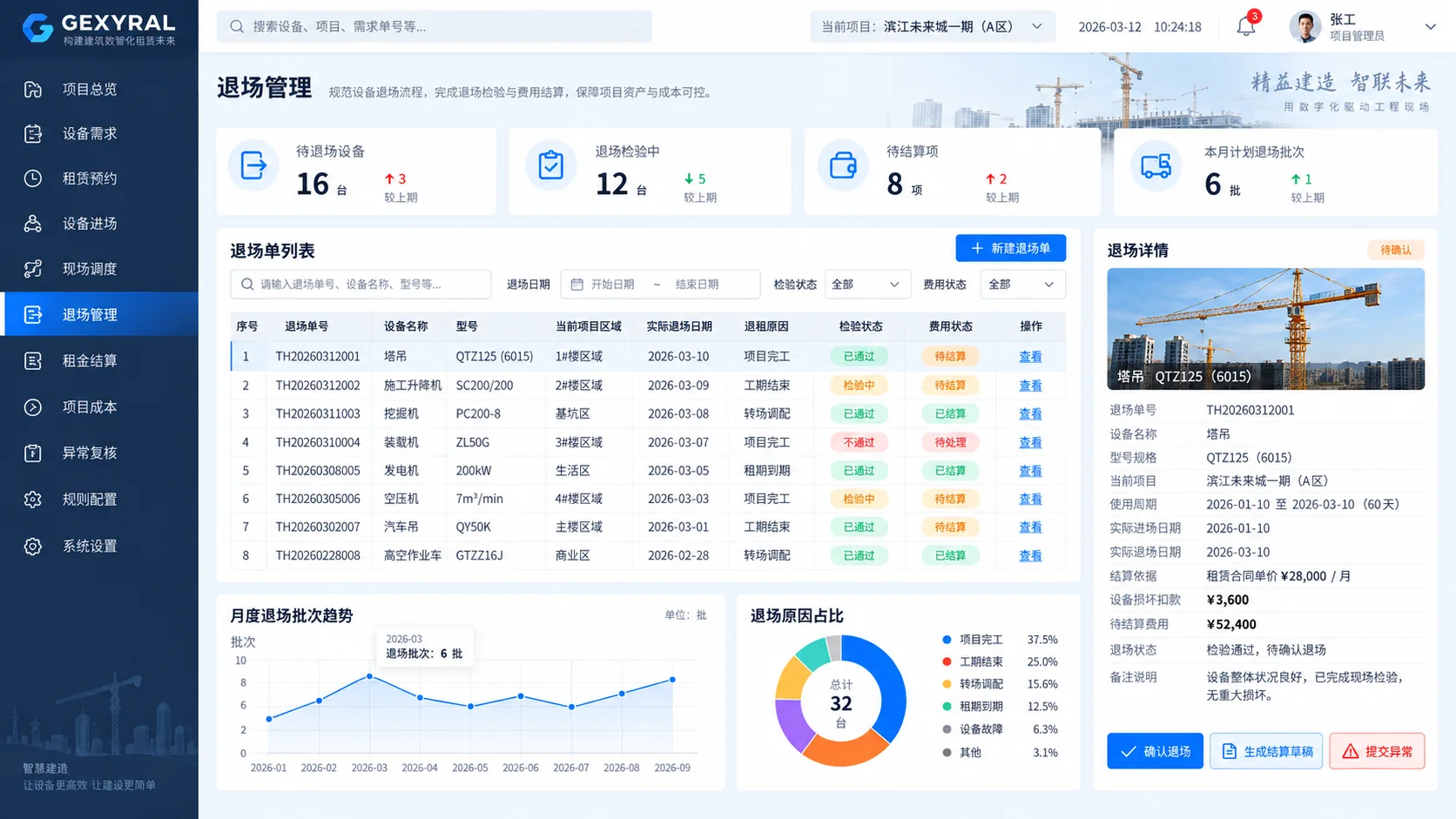Click the tower crane photo thumbnail
Viewport: 1456px width, 819px height.
pos(1265,329)
